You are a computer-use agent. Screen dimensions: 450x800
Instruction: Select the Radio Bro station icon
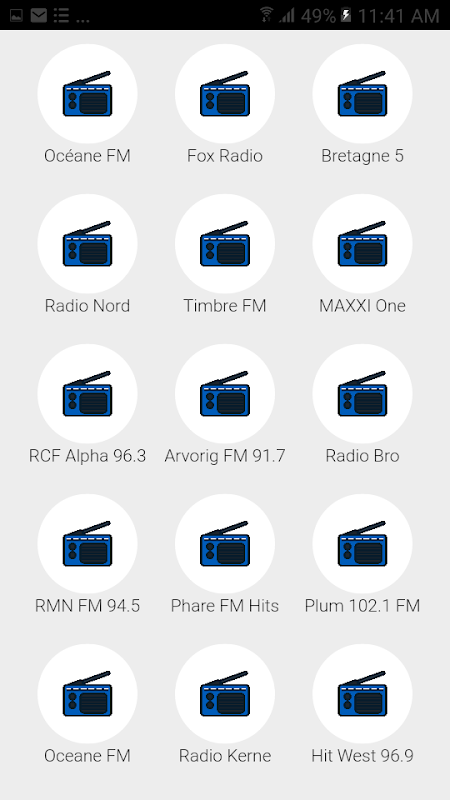(362, 394)
